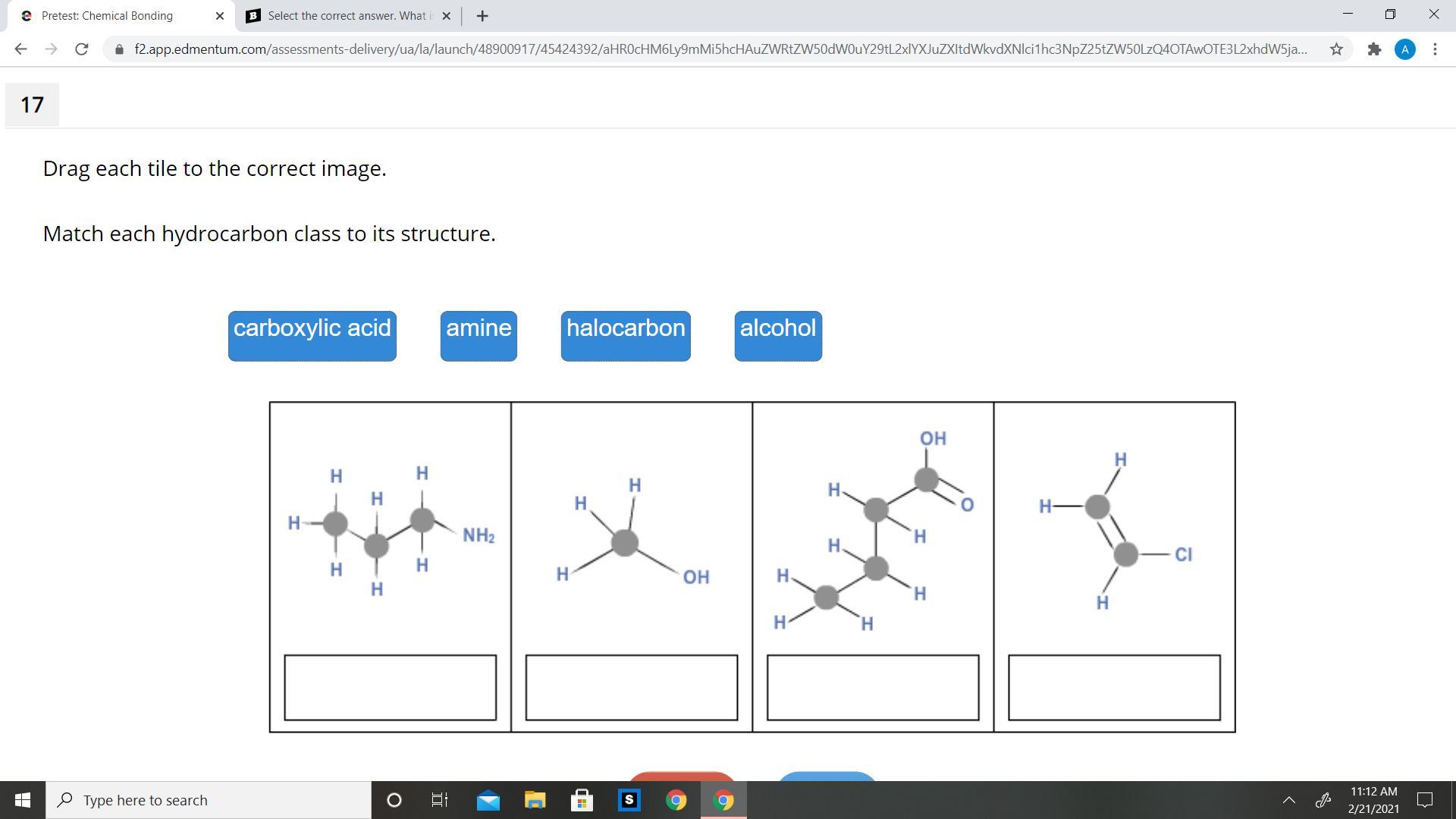
Task: Close the Select the correct answer tab
Action: [446, 16]
